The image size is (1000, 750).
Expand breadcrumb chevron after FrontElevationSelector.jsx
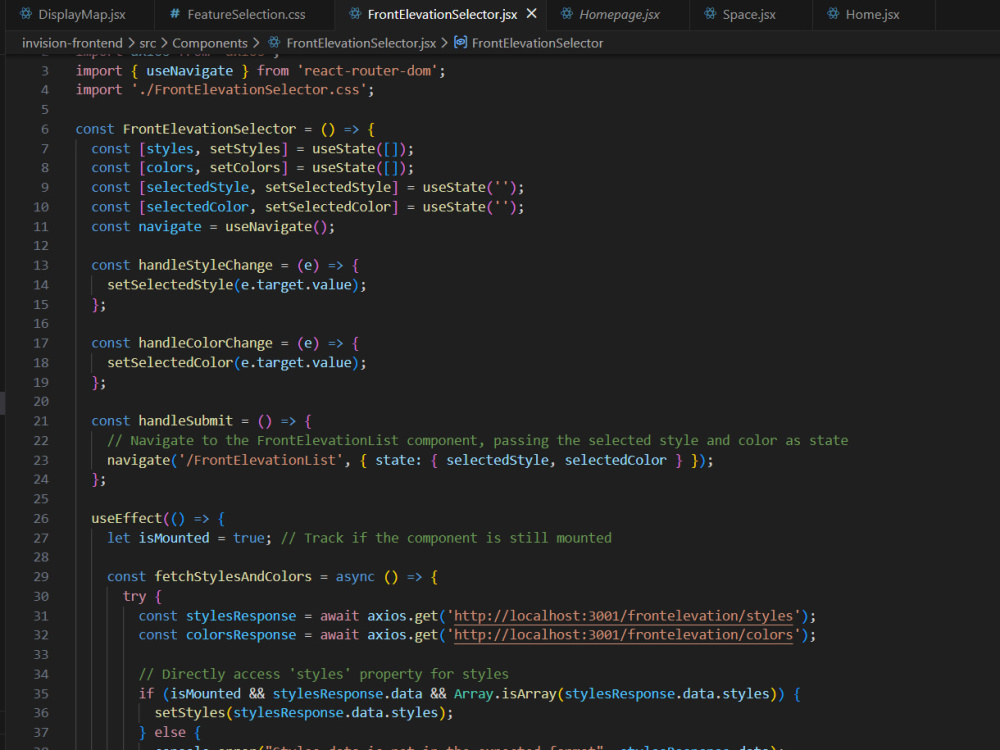(445, 43)
